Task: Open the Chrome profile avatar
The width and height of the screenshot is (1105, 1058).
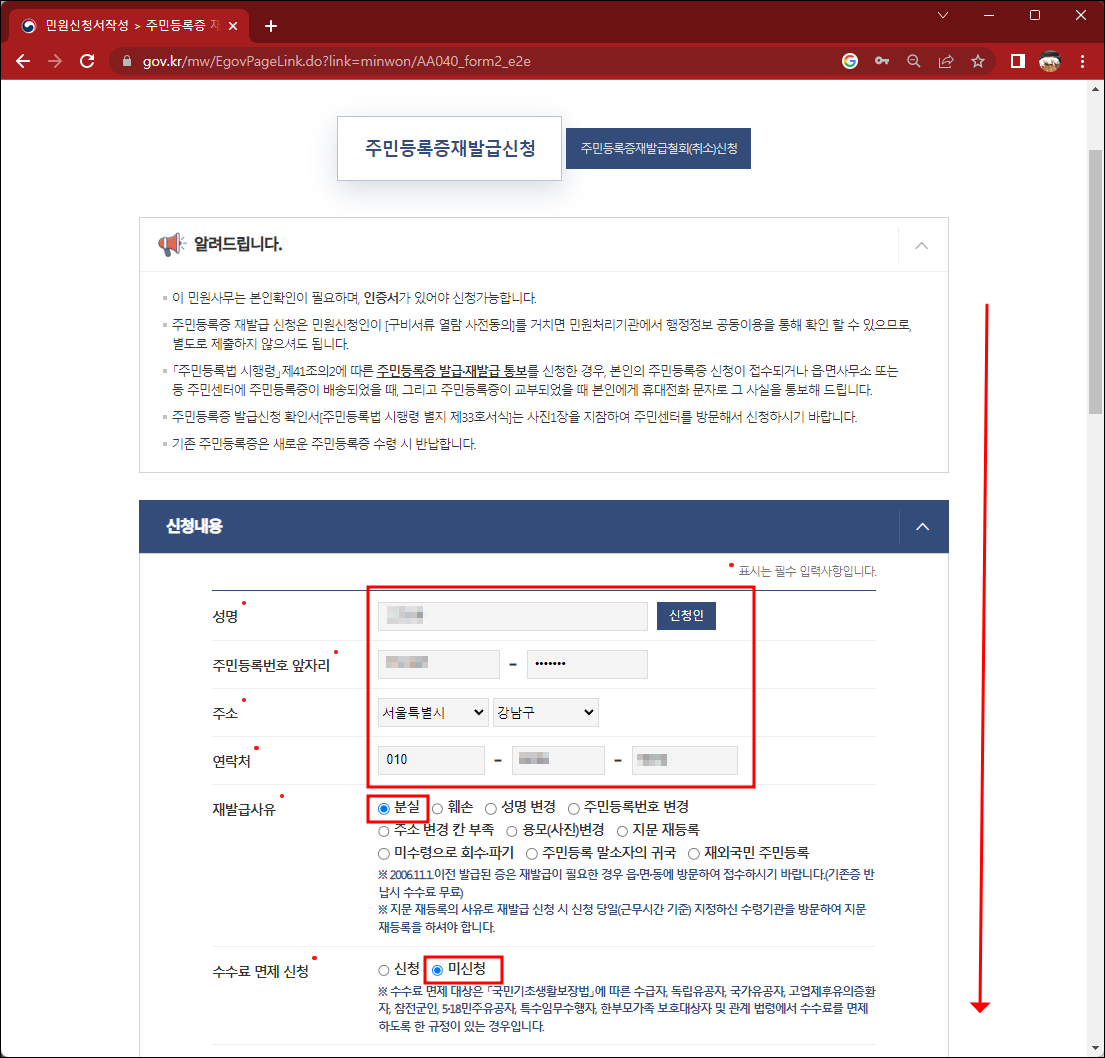Action: (x=1049, y=61)
